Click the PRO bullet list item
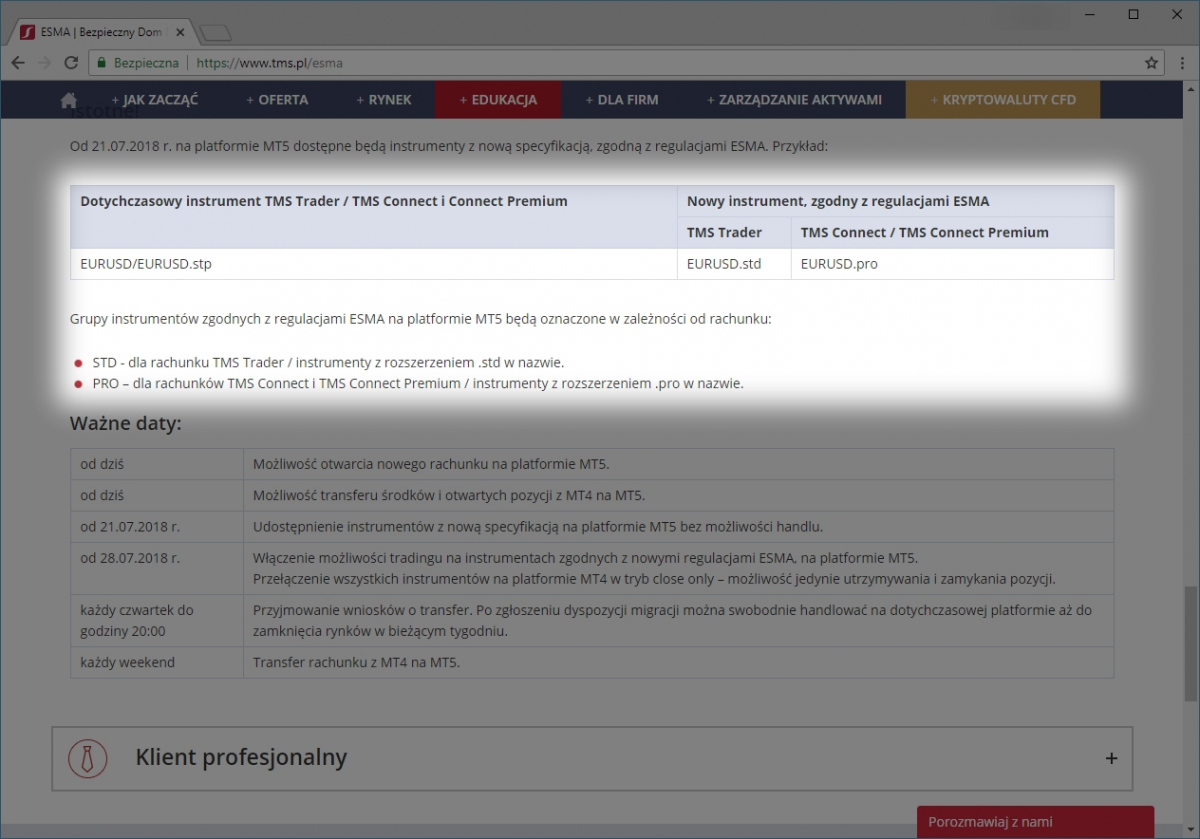The height and width of the screenshot is (839, 1200). tap(418, 383)
